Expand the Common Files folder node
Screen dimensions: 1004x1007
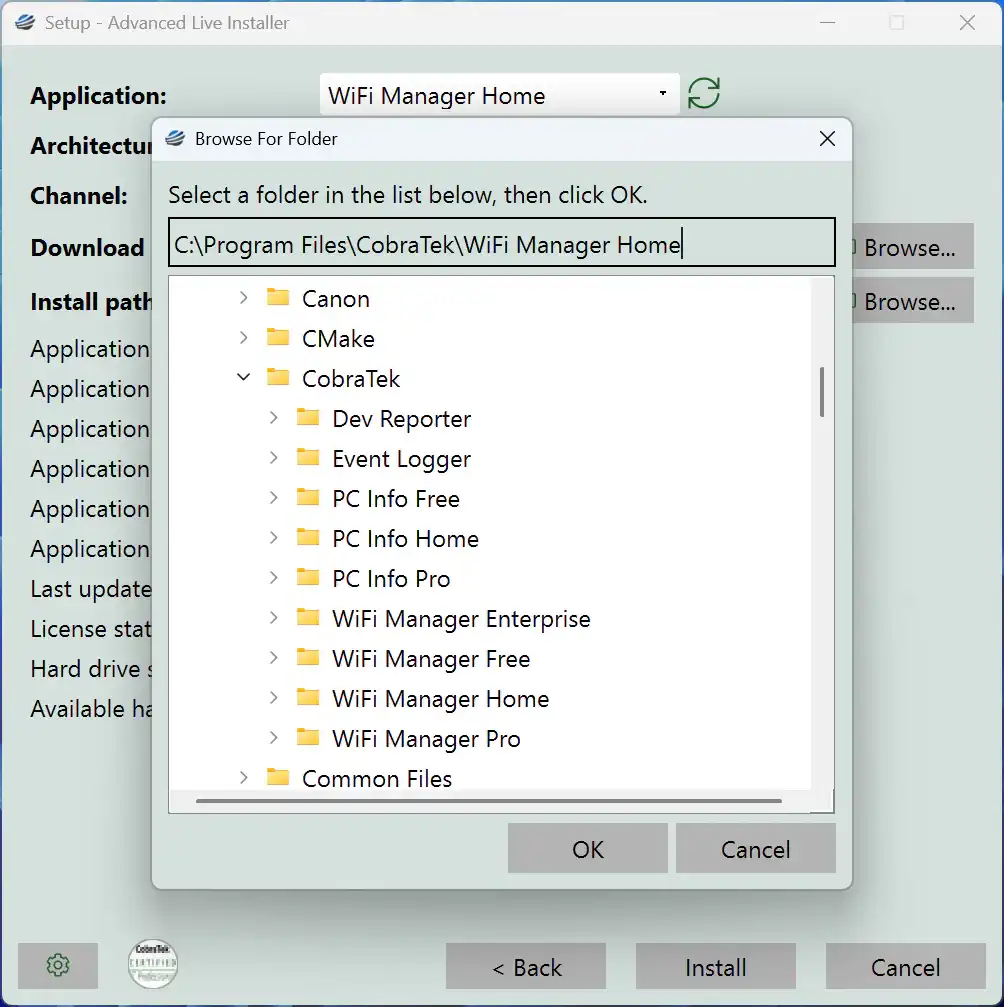click(x=243, y=778)
